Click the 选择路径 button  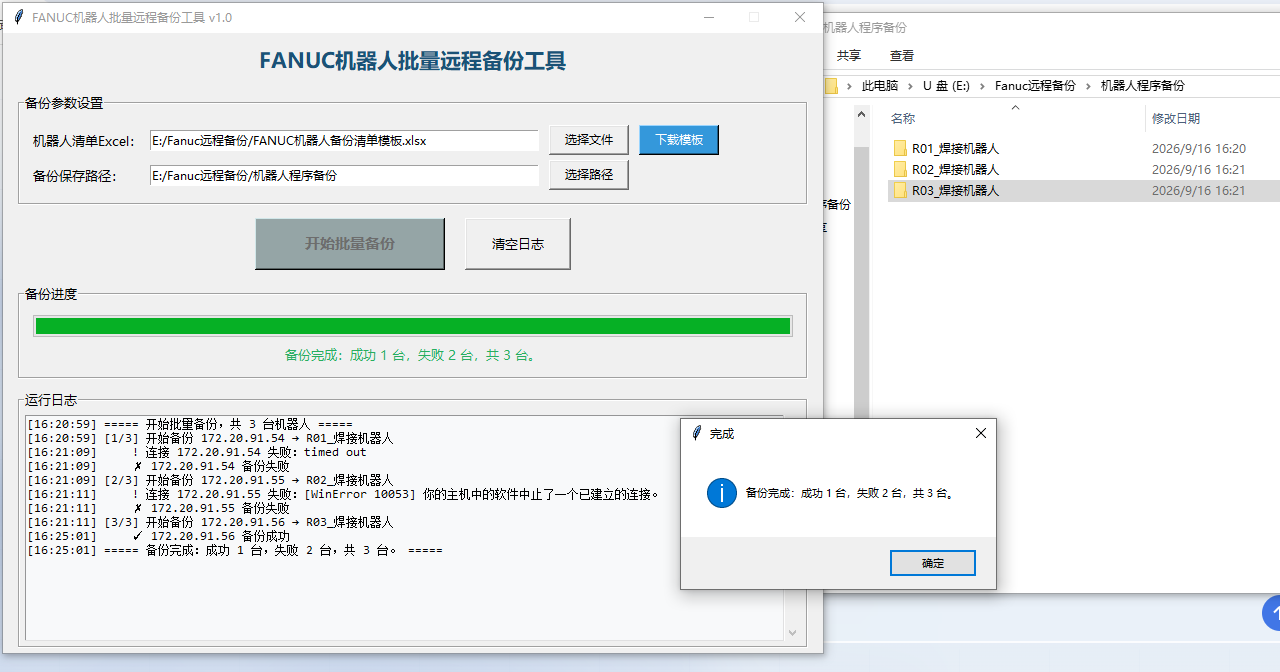click(x=589, y=175)
